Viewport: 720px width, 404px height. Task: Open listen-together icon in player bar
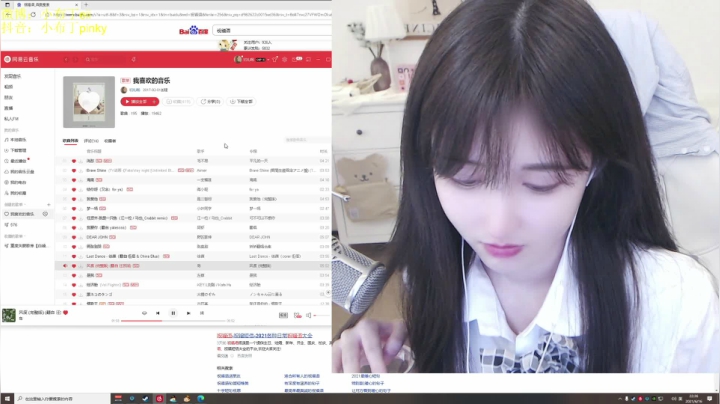tap(298, 315)
